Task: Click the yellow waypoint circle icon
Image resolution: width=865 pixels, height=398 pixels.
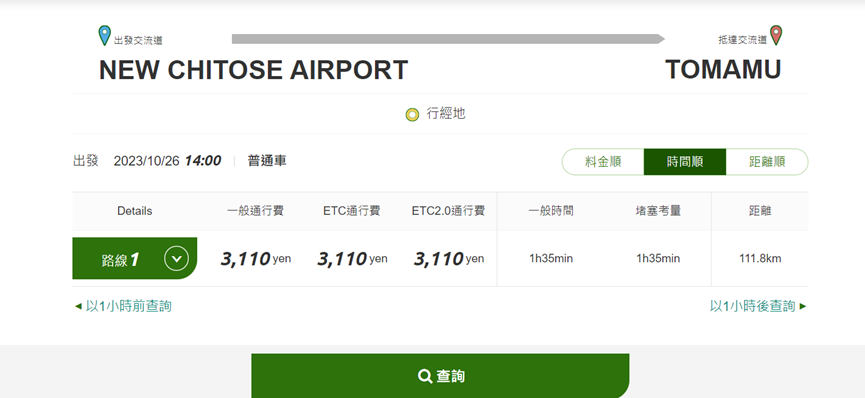Action: point(412,115)
